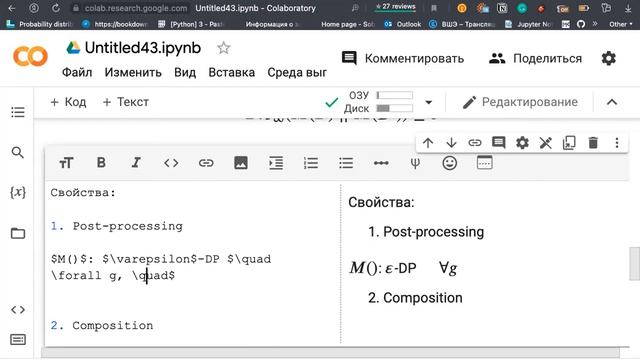640x360 pixels.
Task: Format selection as code
Action: tap(171, 163)
